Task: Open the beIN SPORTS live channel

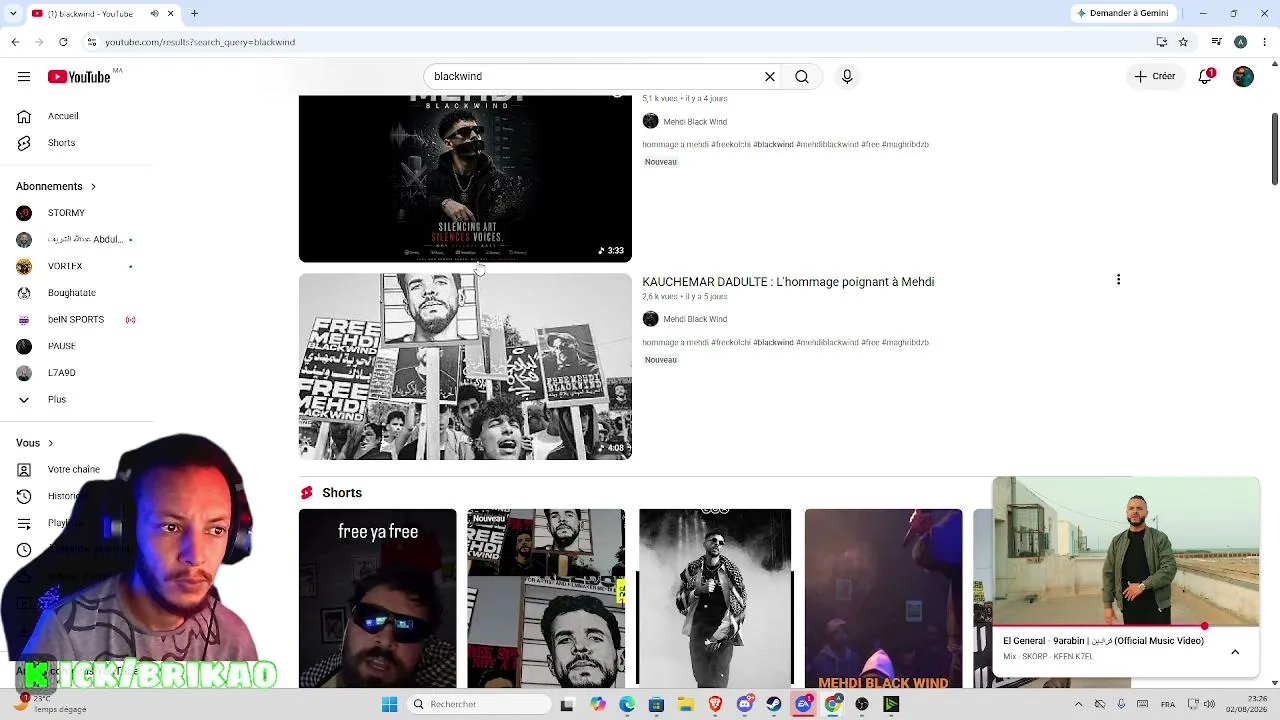Action: [x=76, y=320]
